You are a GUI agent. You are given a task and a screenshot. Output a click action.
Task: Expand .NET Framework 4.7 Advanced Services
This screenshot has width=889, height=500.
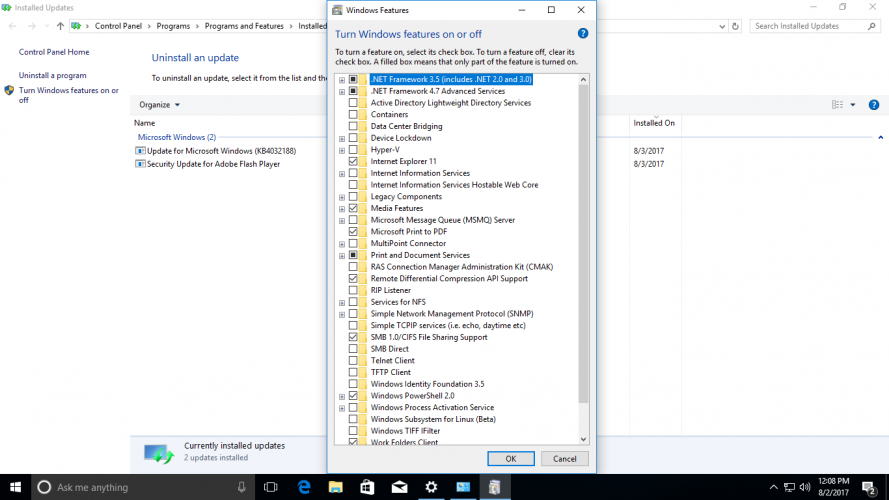coord(342,91)
